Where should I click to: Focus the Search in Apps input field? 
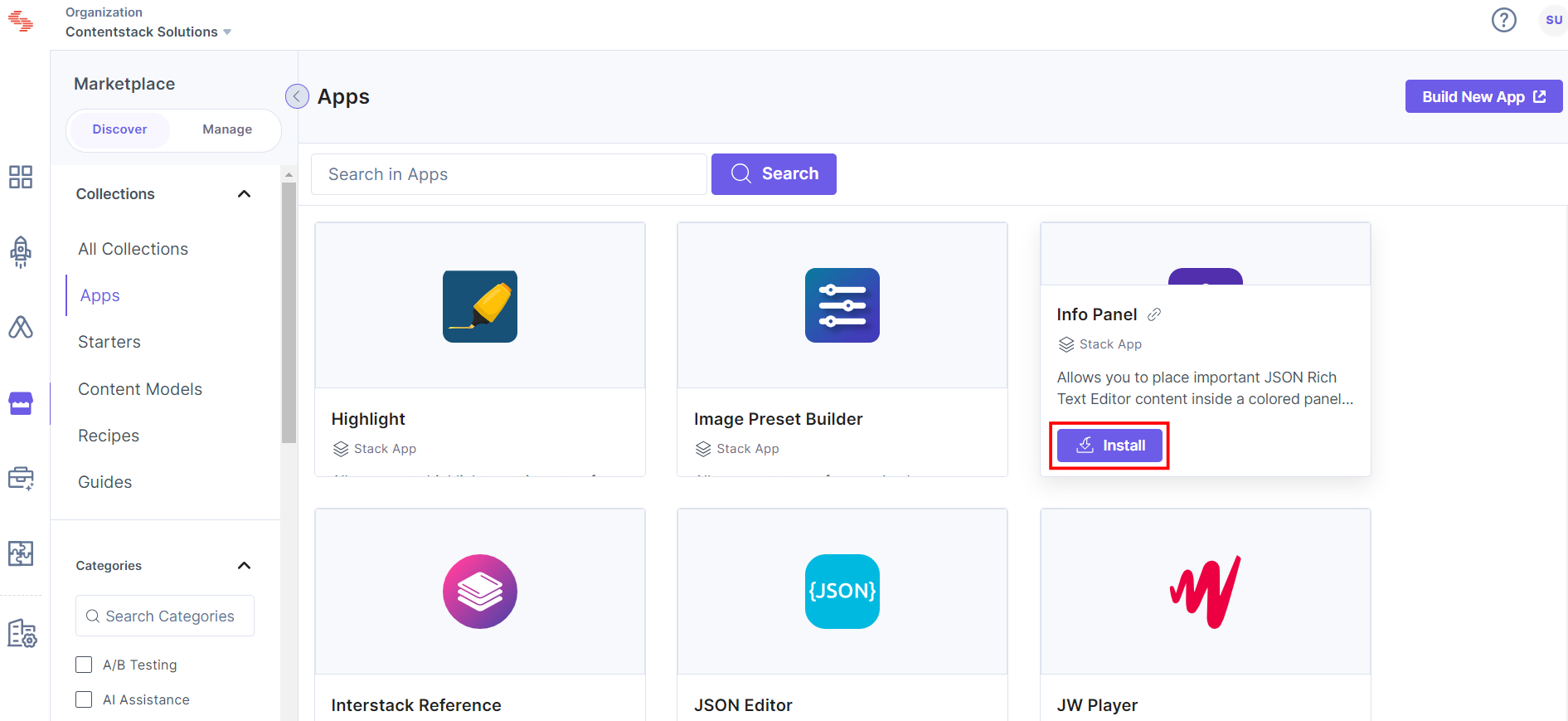coord(509,174)
